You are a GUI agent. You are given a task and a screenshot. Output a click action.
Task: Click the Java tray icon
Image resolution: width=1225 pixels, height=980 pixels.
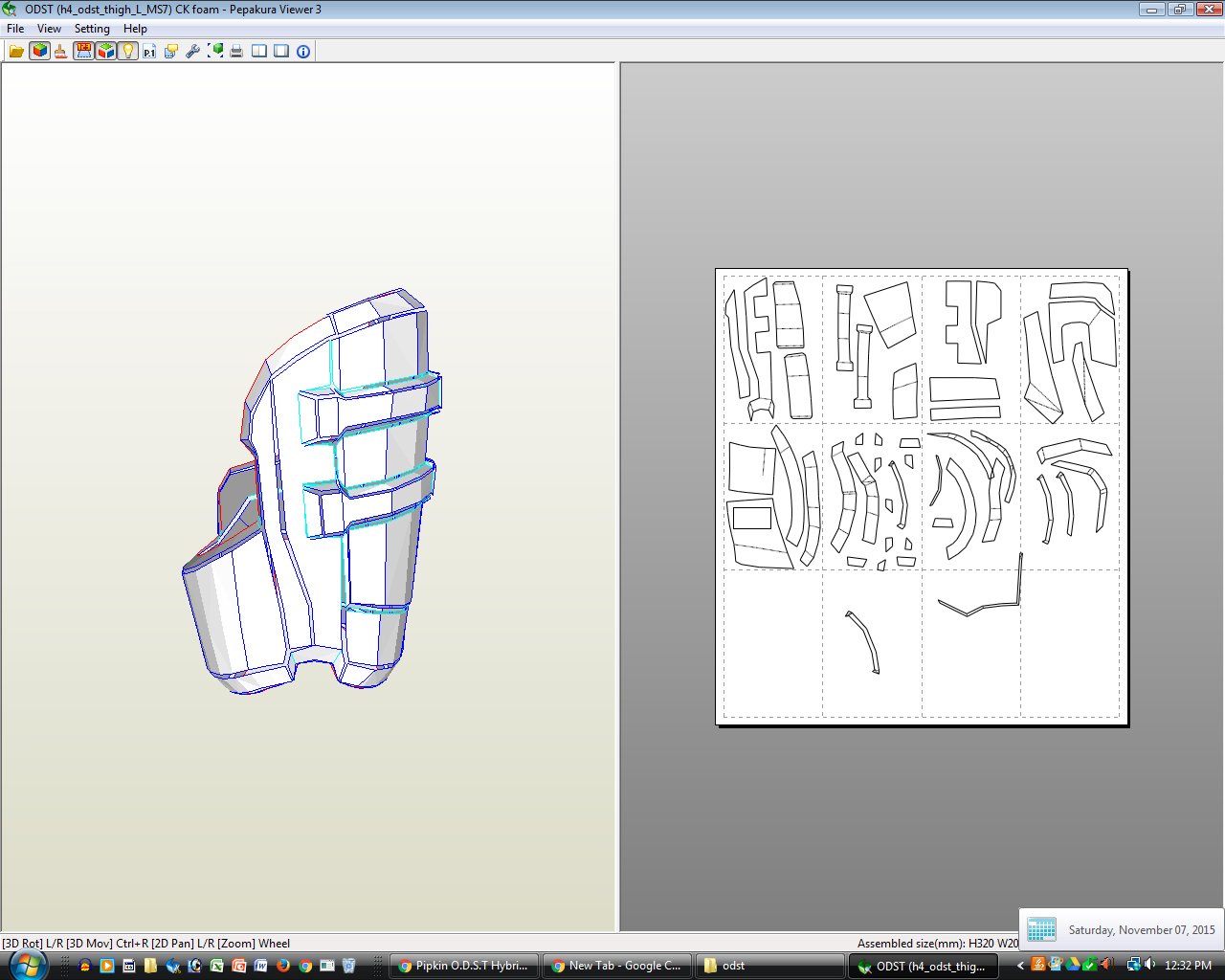pyautogui.click(x=1038, y=964)
